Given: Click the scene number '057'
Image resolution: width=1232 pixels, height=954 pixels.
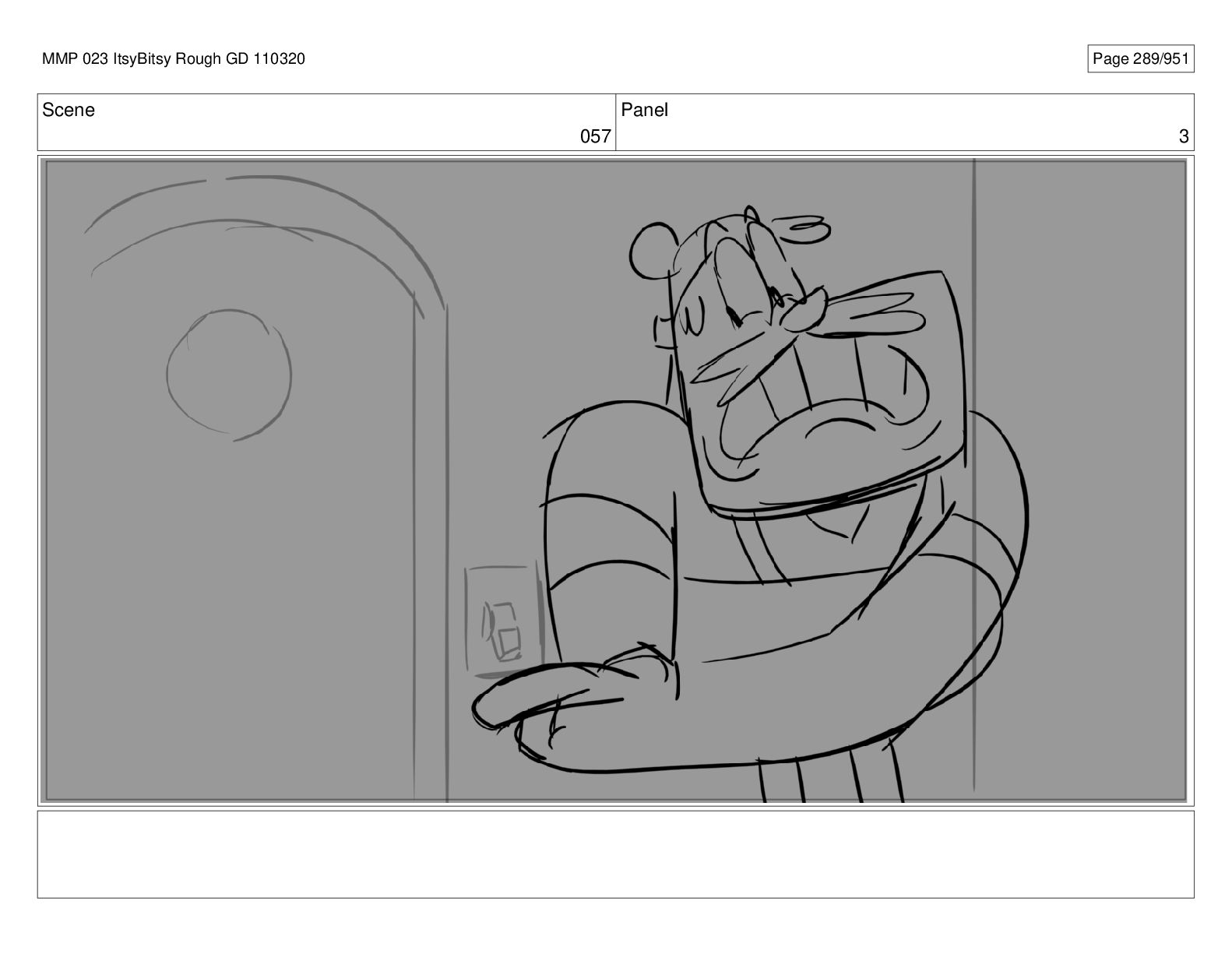Looking at the screenshot, I should pos(595,136).
